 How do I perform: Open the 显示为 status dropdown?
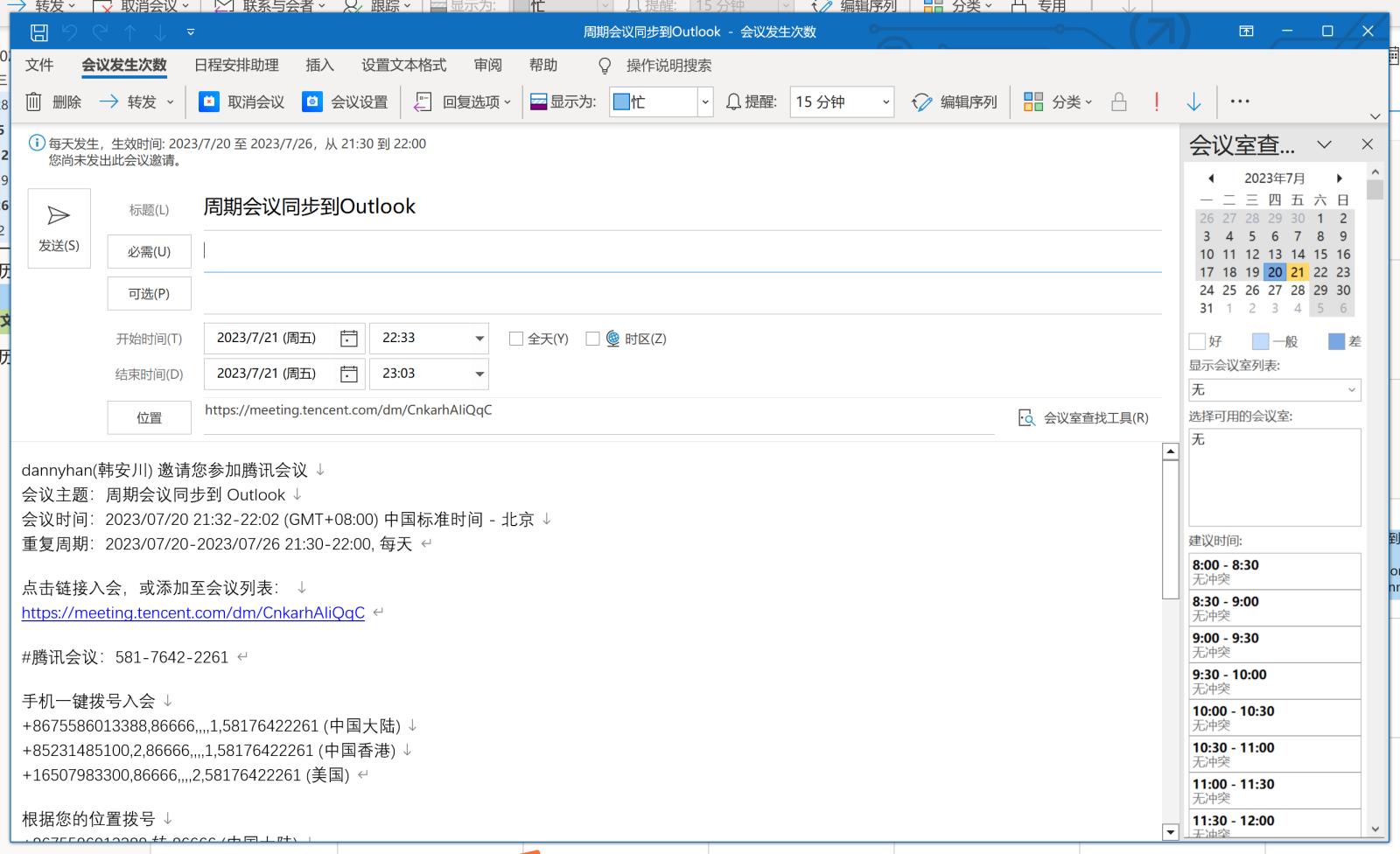(704, 101)
